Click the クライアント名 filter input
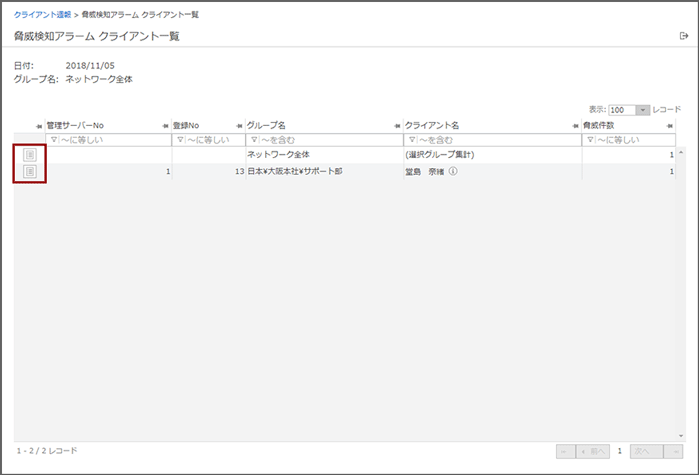The width and height of the screenshot is (699, 475). [493, 140]
